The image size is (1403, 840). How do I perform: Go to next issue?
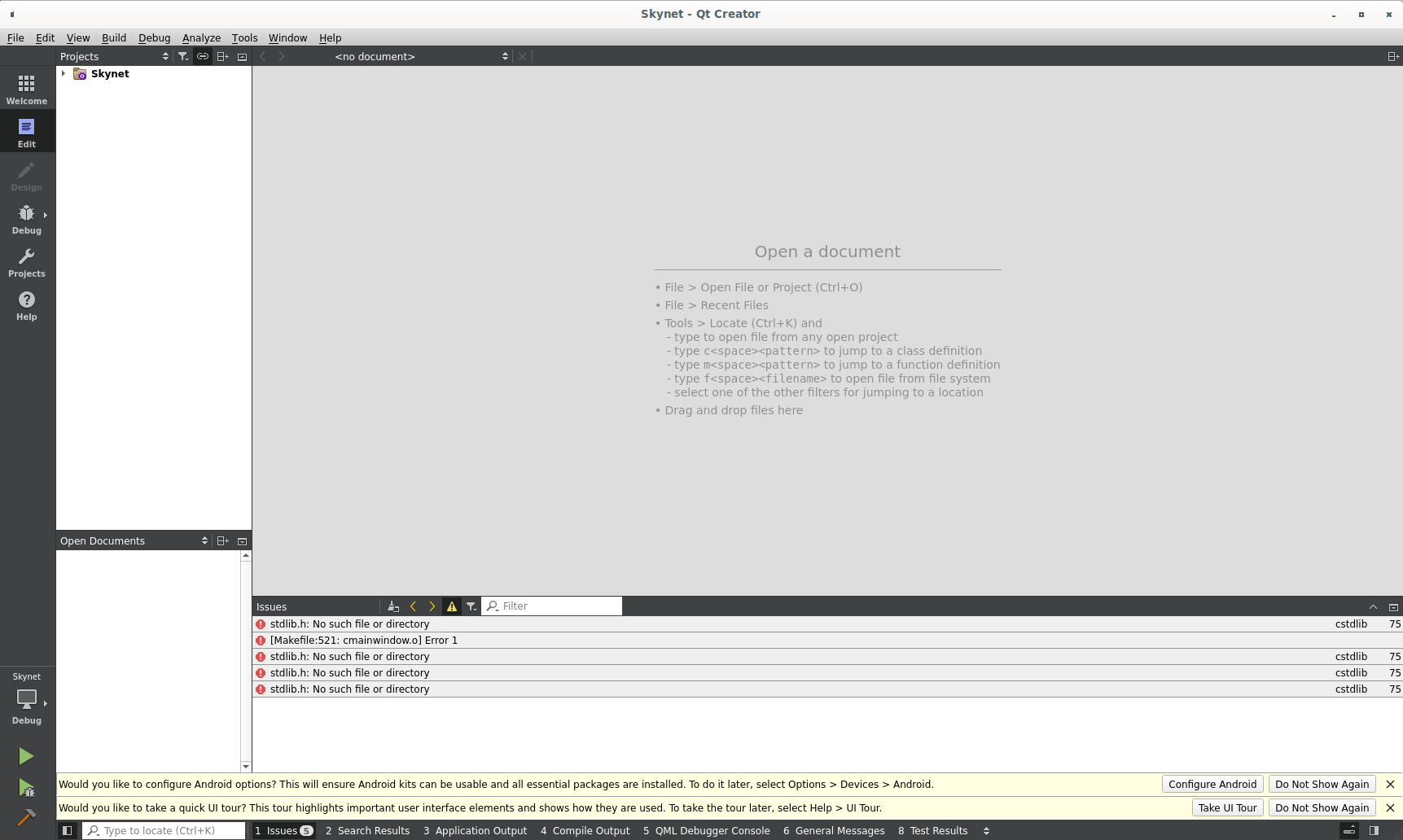432,606
